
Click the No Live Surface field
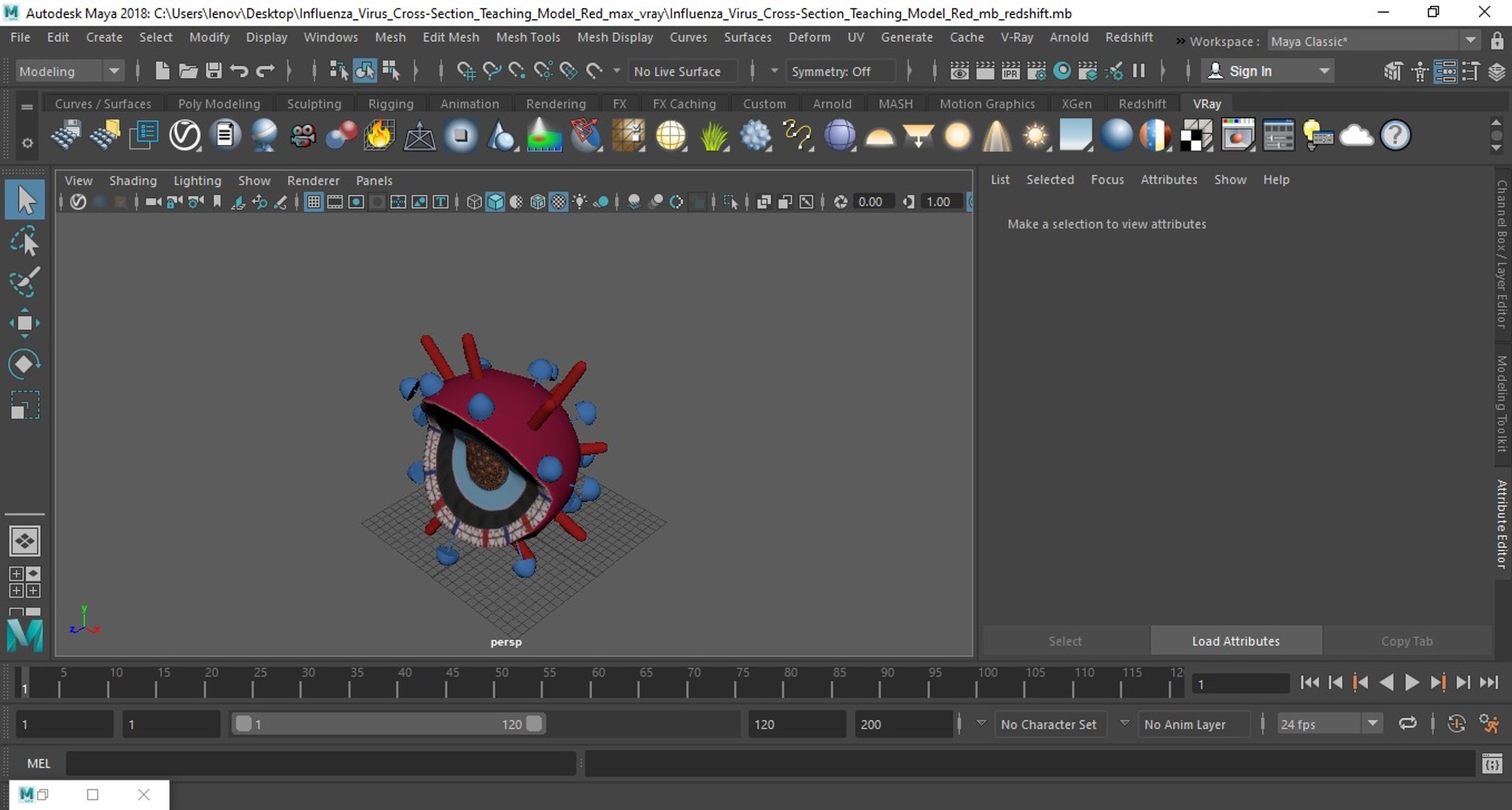click(x=683, y=71)
